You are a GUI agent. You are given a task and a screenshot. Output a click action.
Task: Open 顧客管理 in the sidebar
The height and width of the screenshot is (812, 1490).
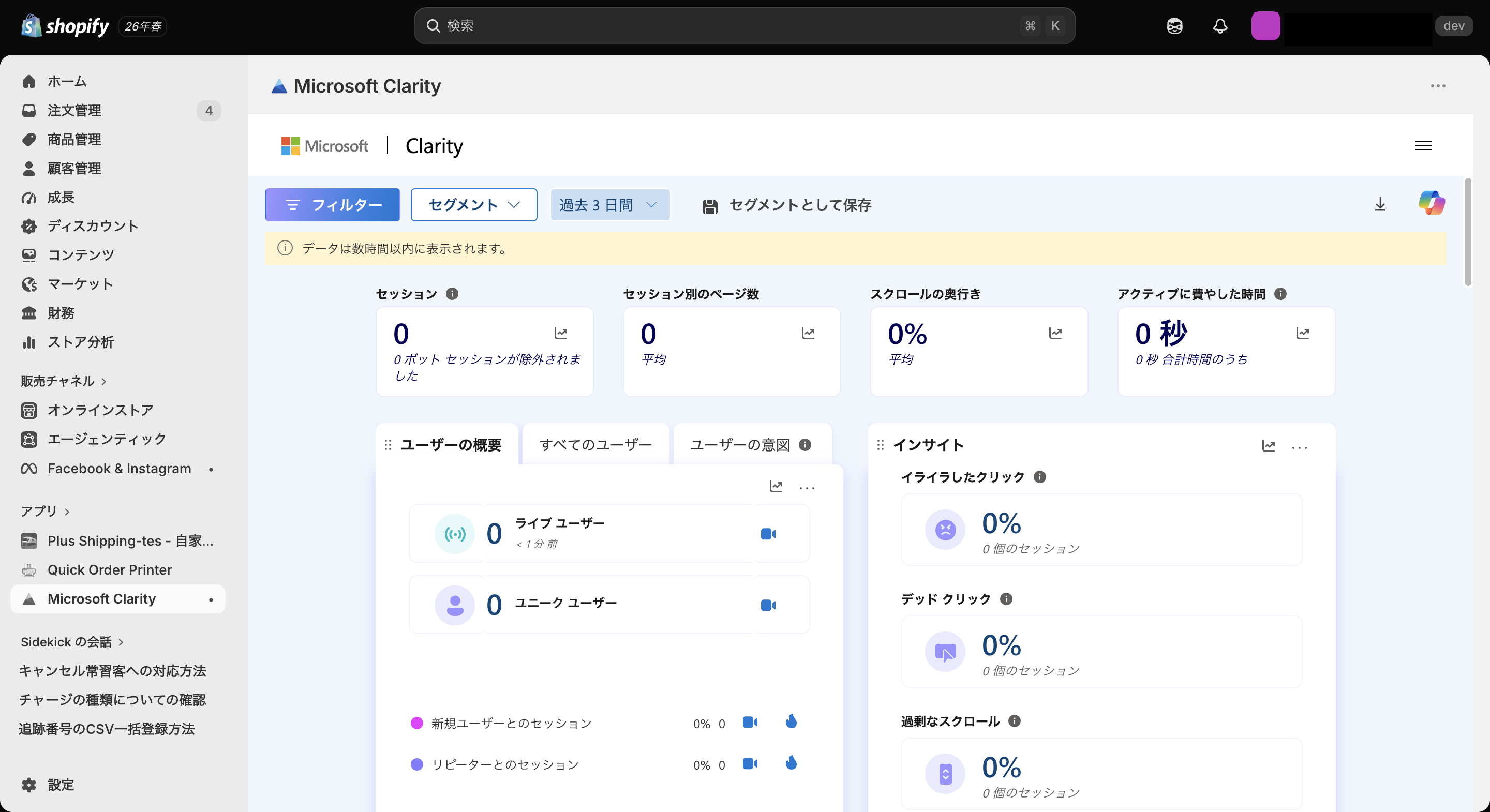coord(118,168)
